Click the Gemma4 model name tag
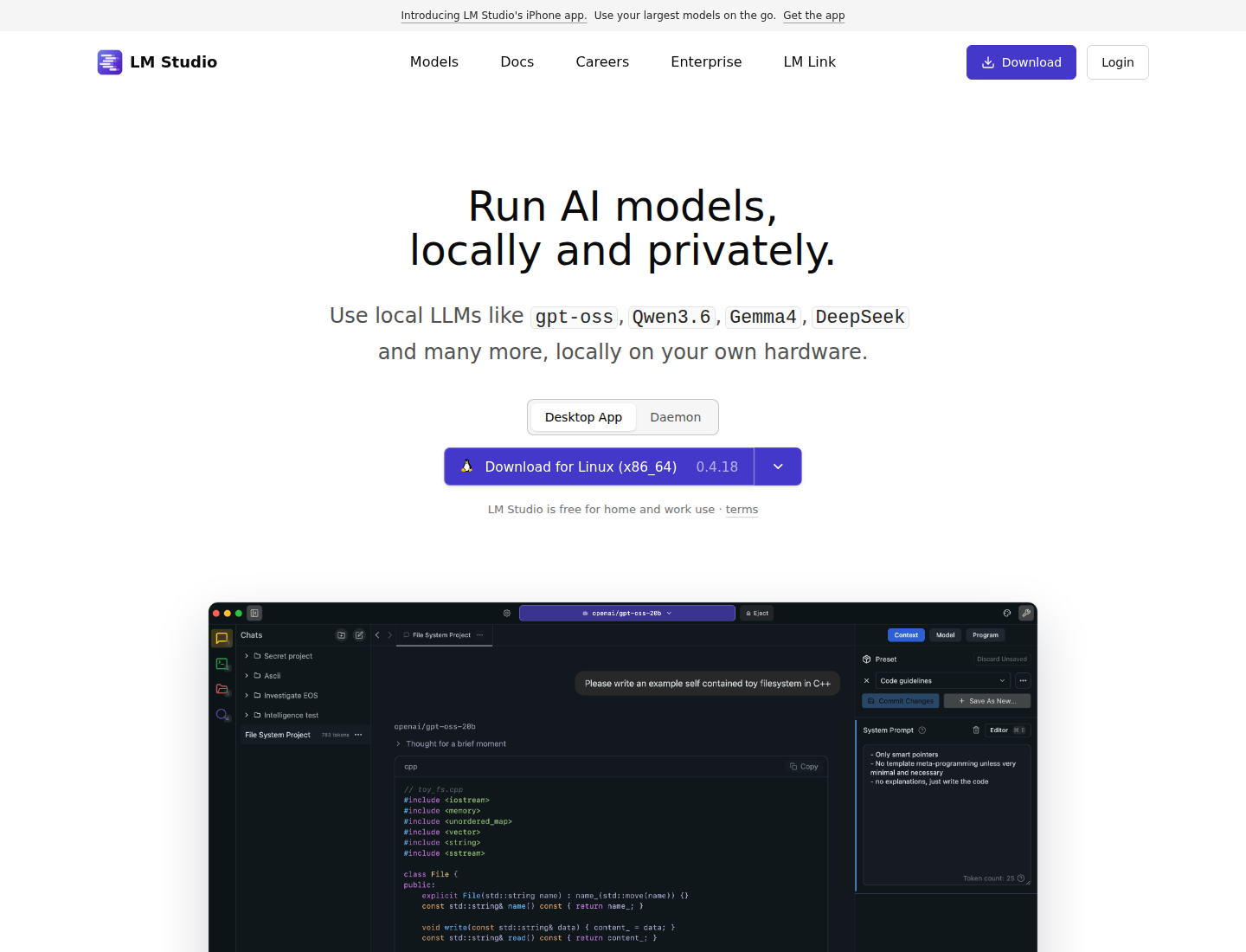 point(763,317)
